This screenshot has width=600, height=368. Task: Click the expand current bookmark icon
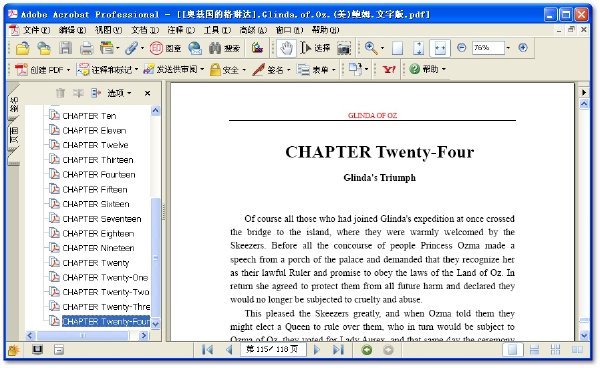pyautogui.click(x=95, y=93)
